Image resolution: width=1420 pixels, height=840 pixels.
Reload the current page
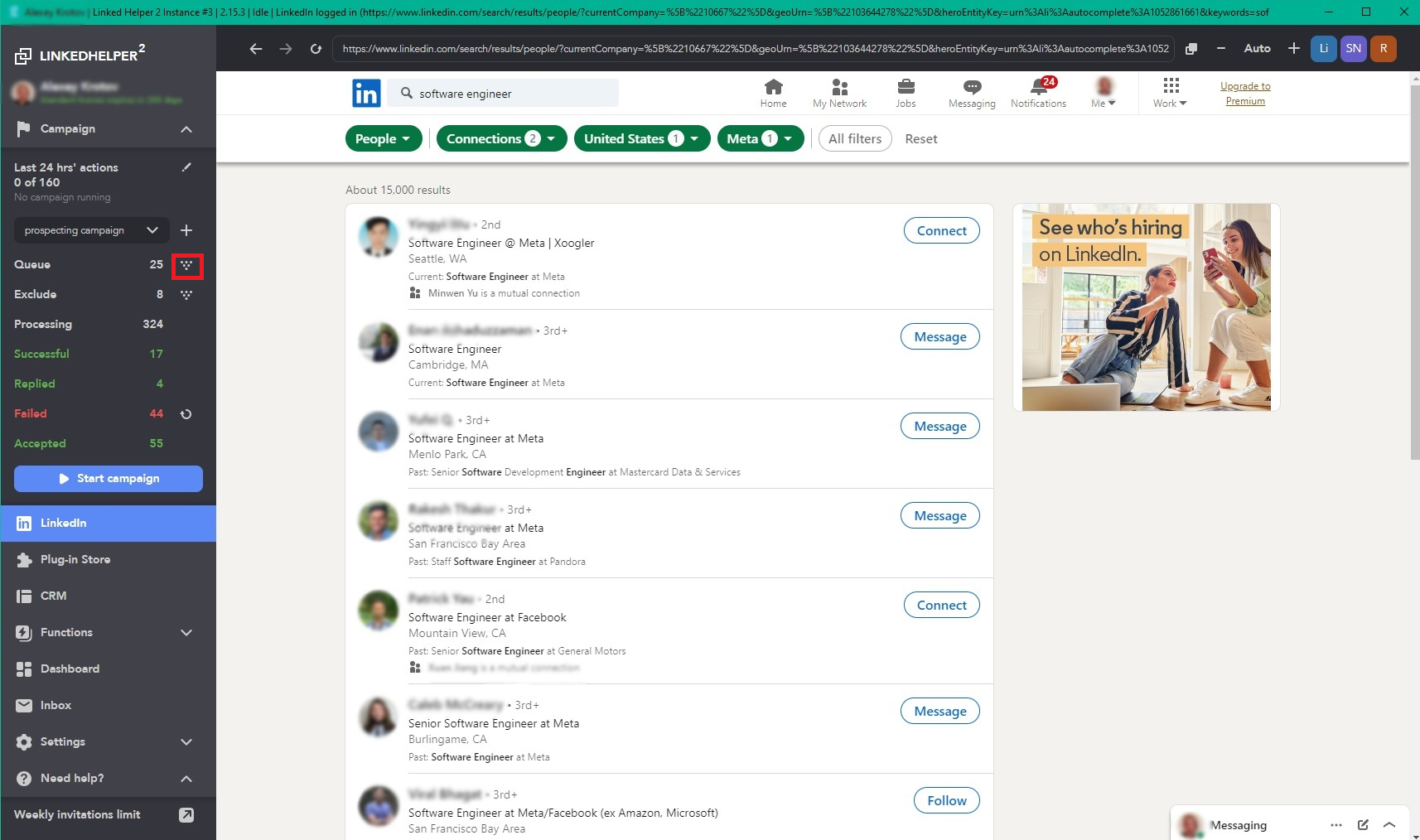[316, 49]
